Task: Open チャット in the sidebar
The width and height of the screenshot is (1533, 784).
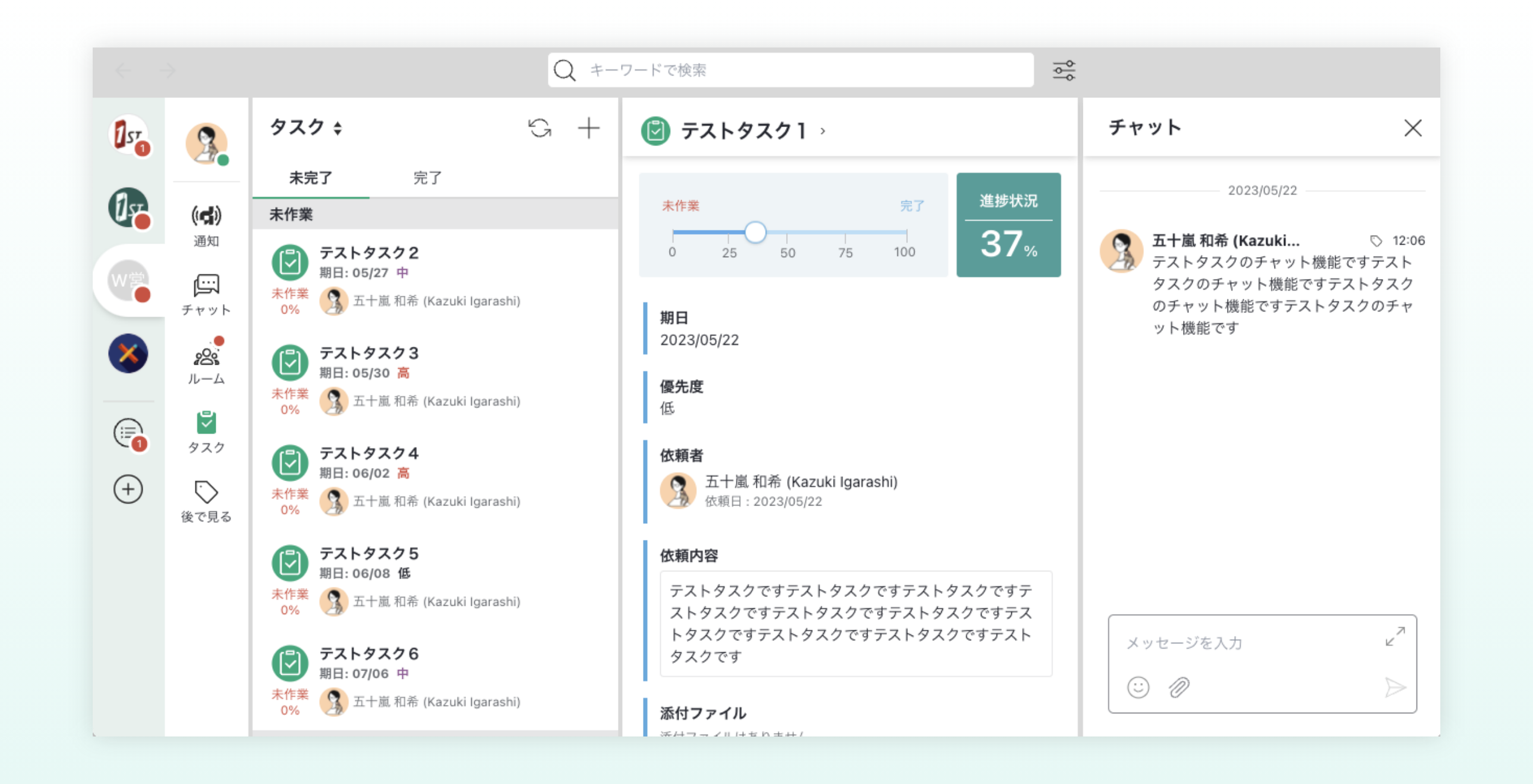Action: (x=207, y=295)
